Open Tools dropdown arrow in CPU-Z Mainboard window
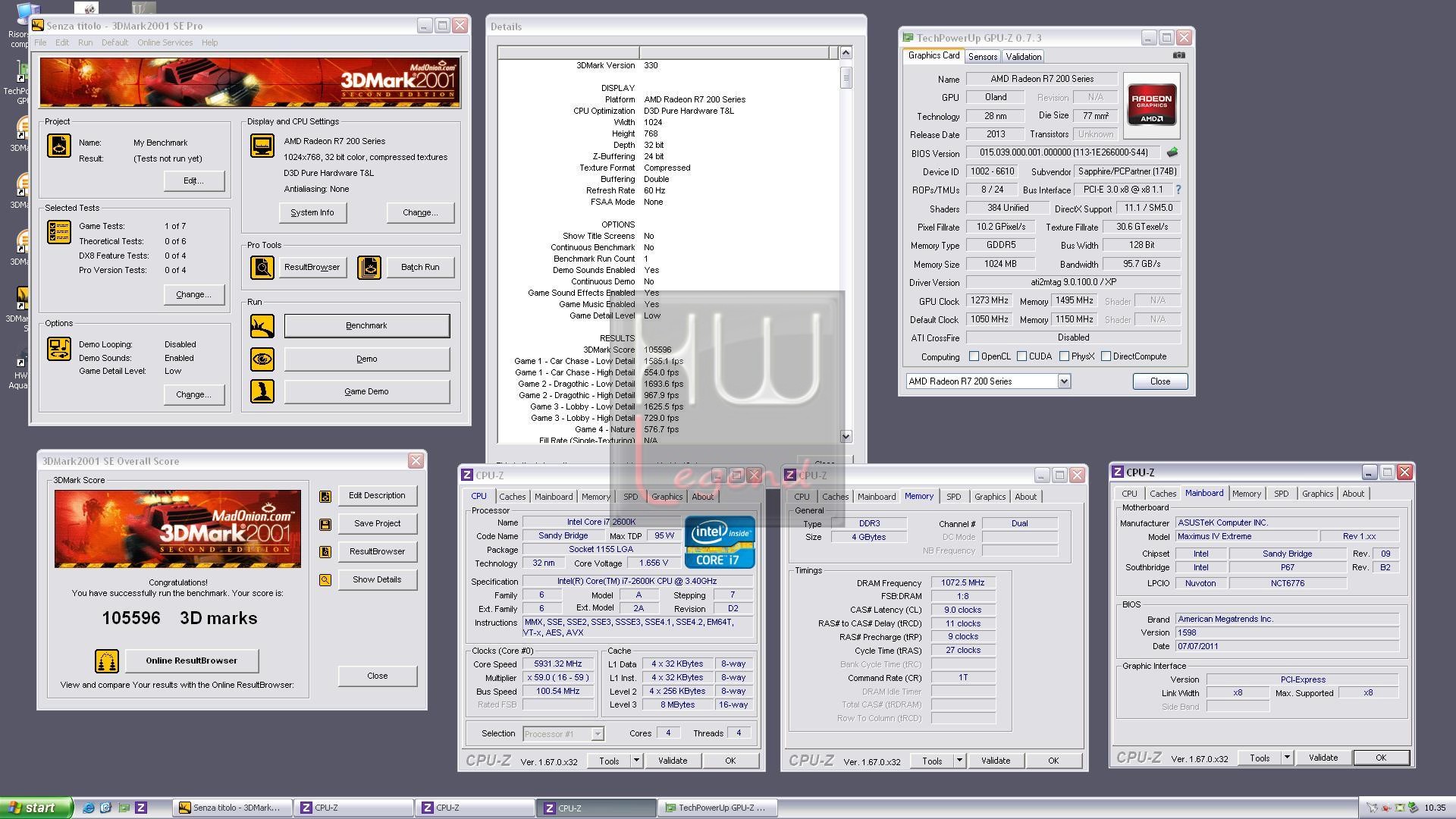 point(1287,758)
